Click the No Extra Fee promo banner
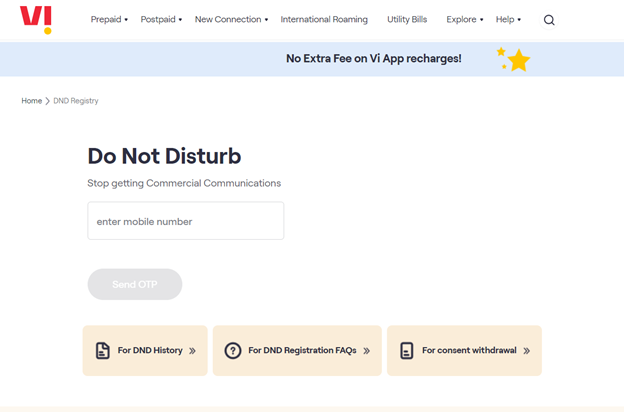The image size is (624, 412). tap(373, 59)
